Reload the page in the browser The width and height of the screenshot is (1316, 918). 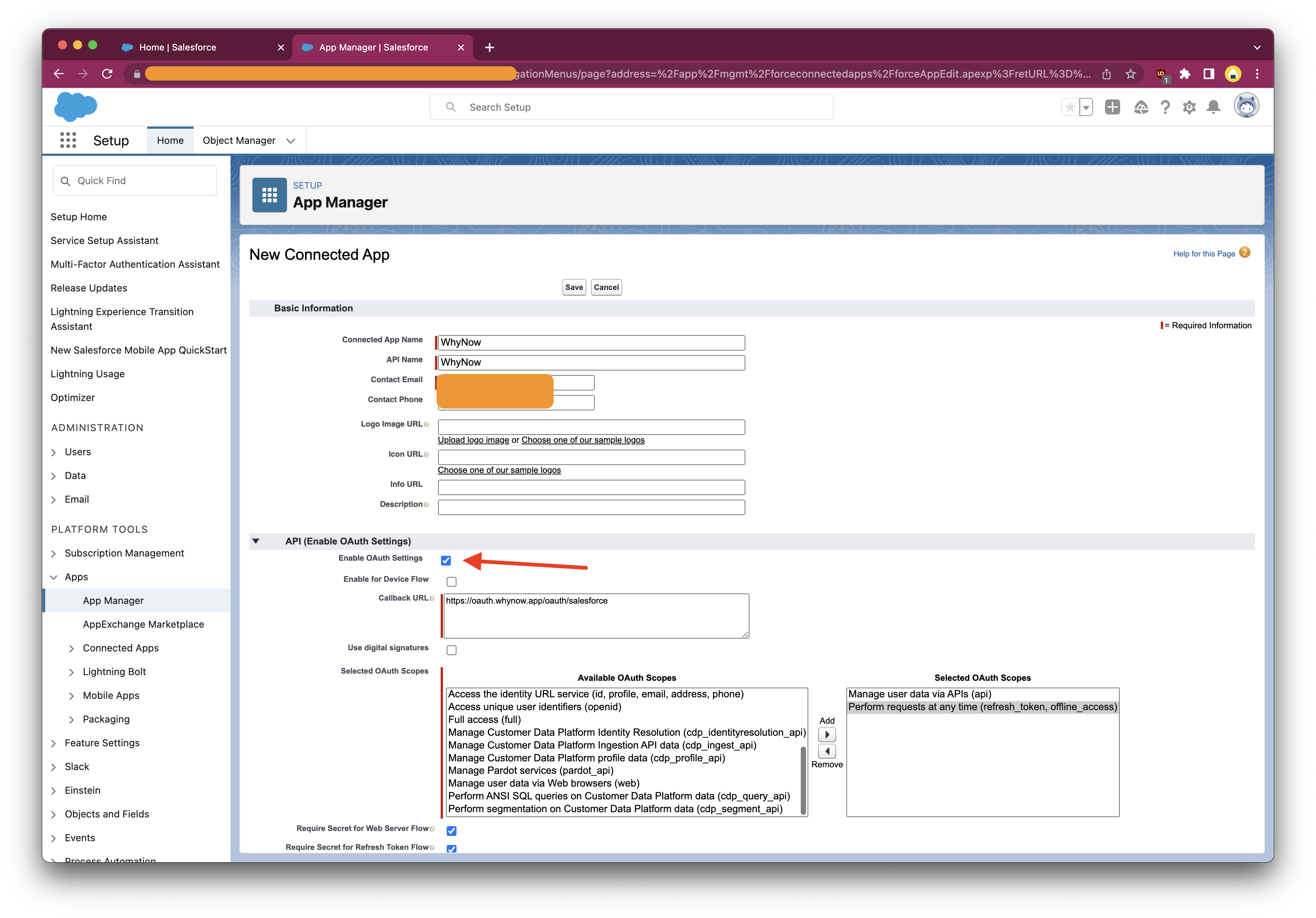107,73
